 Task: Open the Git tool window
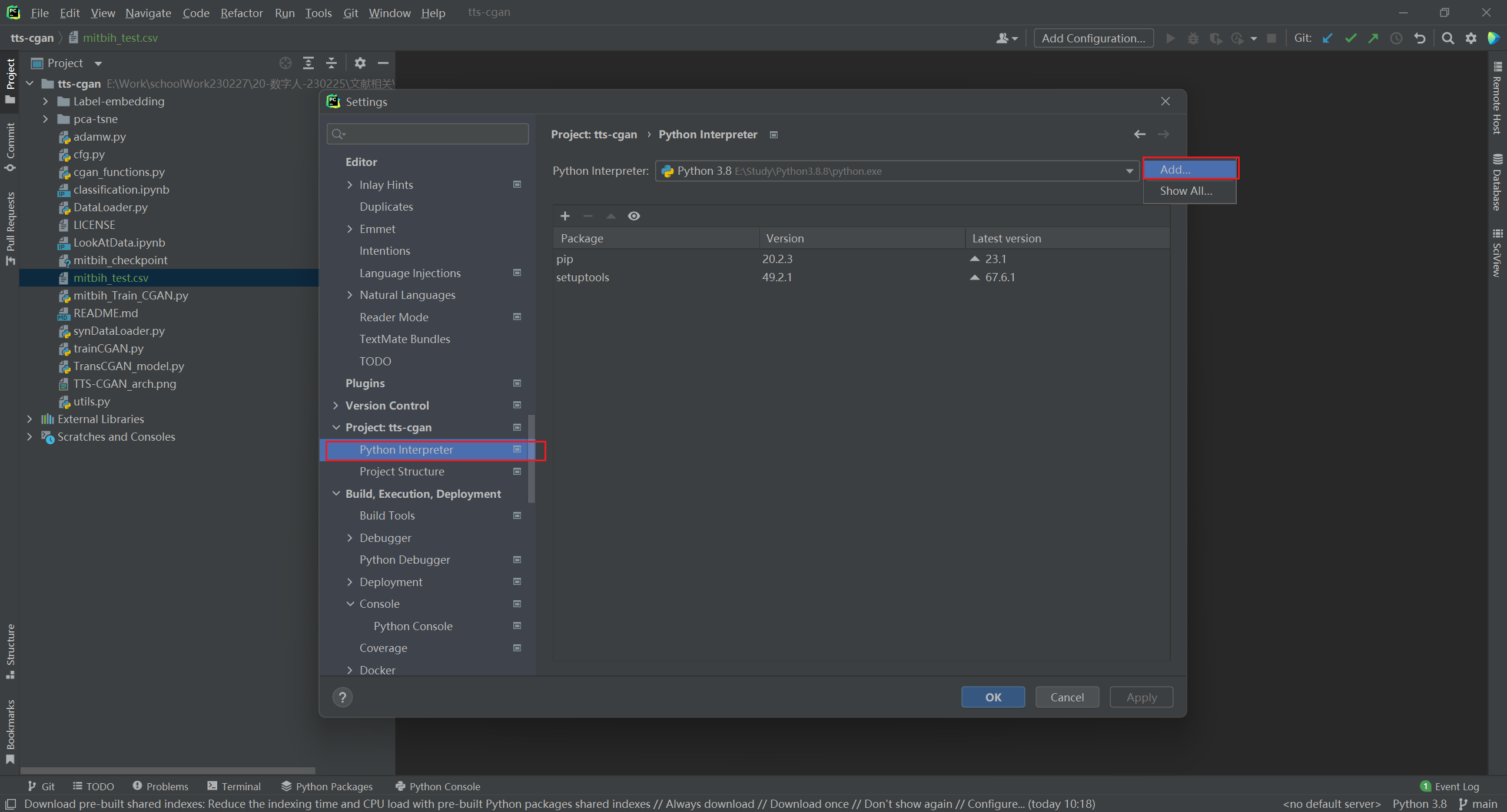[41, 786]
